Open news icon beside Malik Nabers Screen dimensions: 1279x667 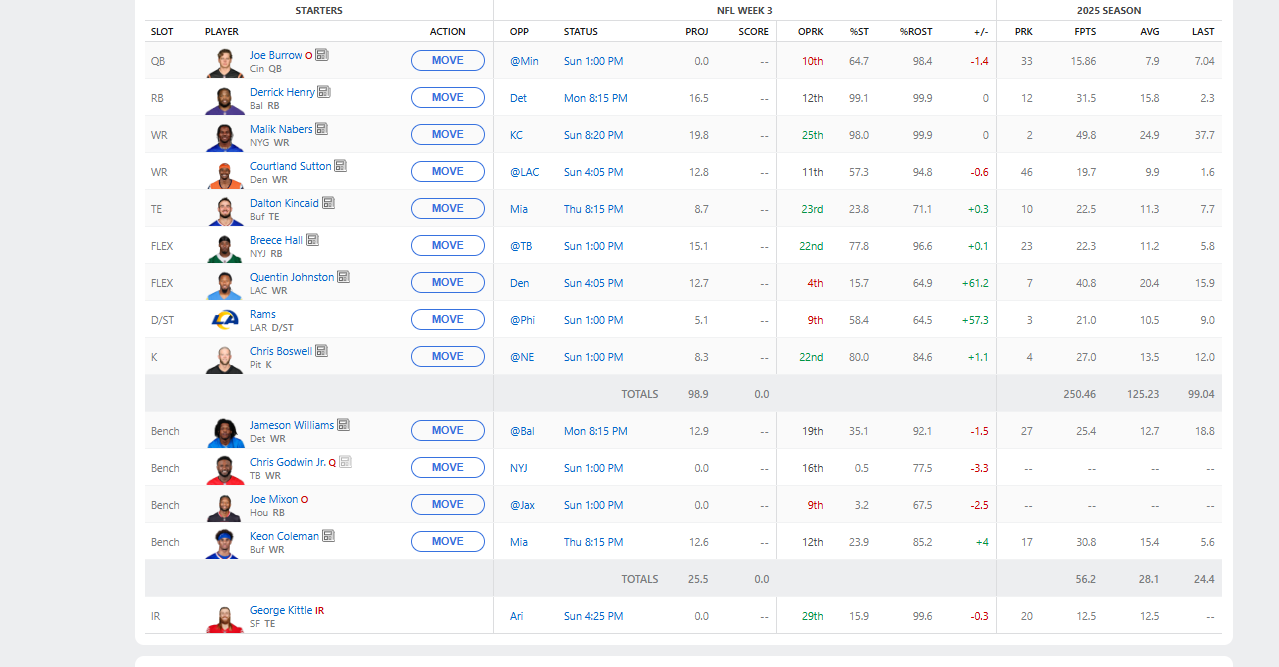point(321,129)
